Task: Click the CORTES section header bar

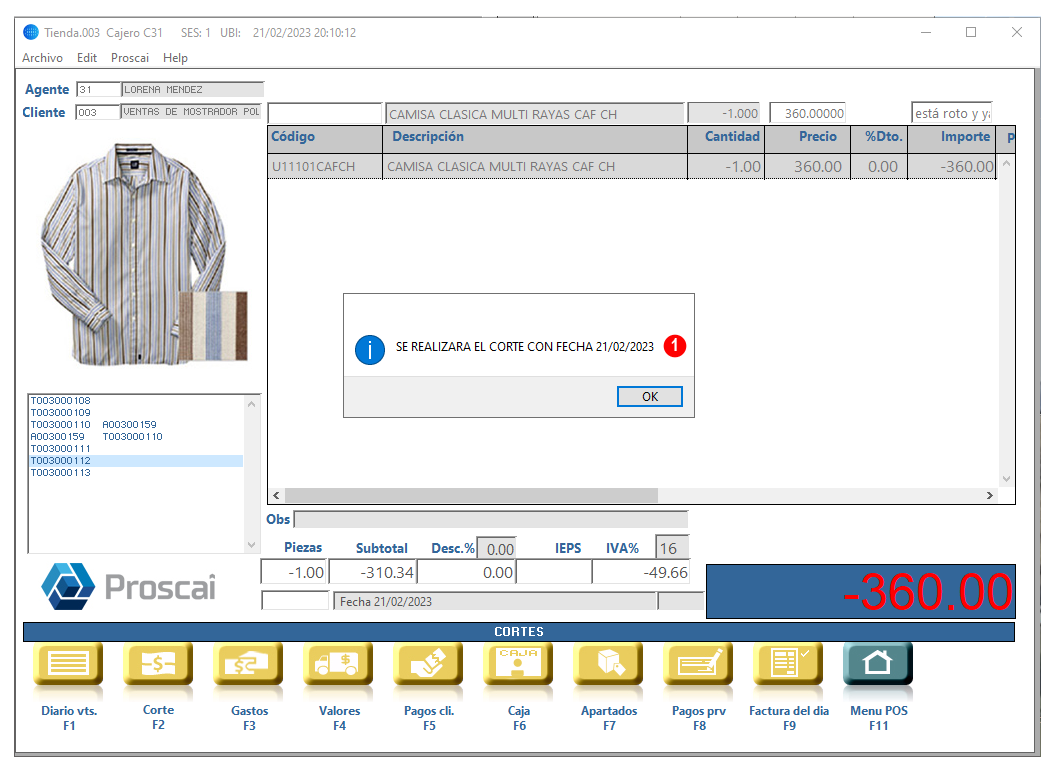Action: coord(519,632)
